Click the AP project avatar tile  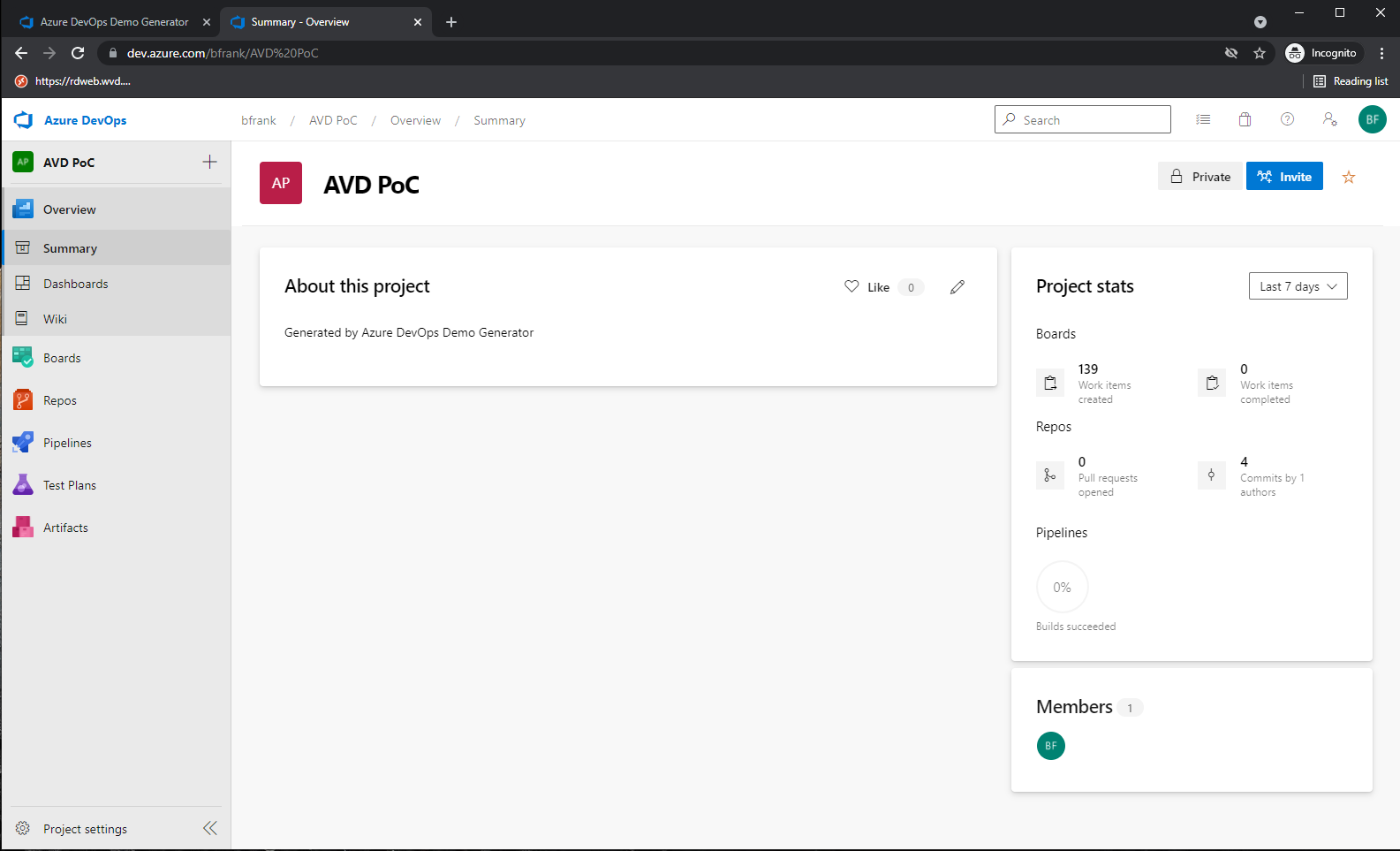point(281,183)
